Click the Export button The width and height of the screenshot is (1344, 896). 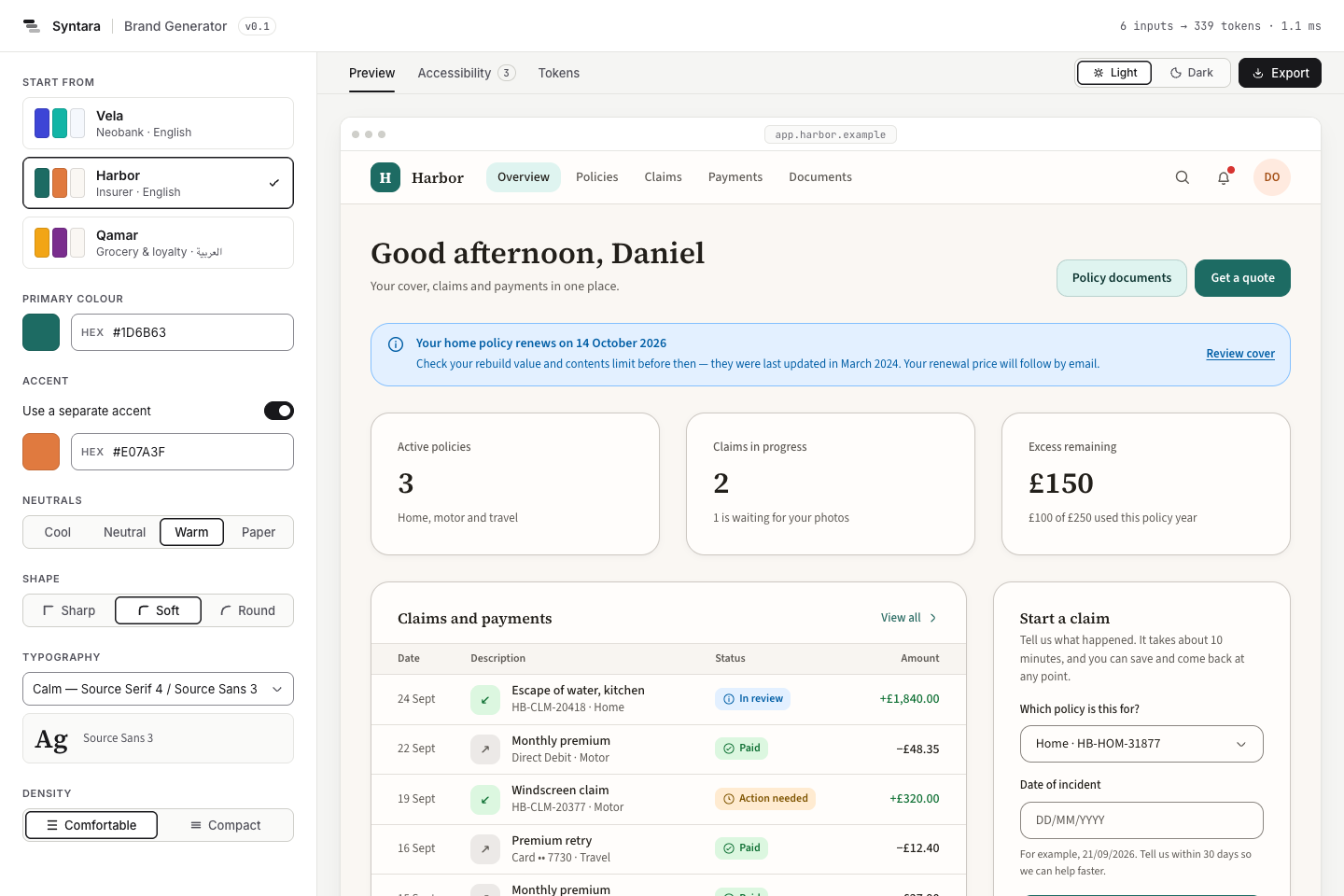(1280, 73)
